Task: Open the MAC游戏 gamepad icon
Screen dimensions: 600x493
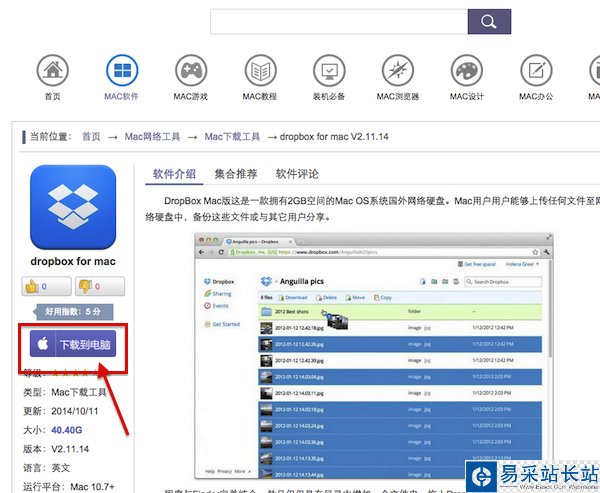Action: coord(191,71)
